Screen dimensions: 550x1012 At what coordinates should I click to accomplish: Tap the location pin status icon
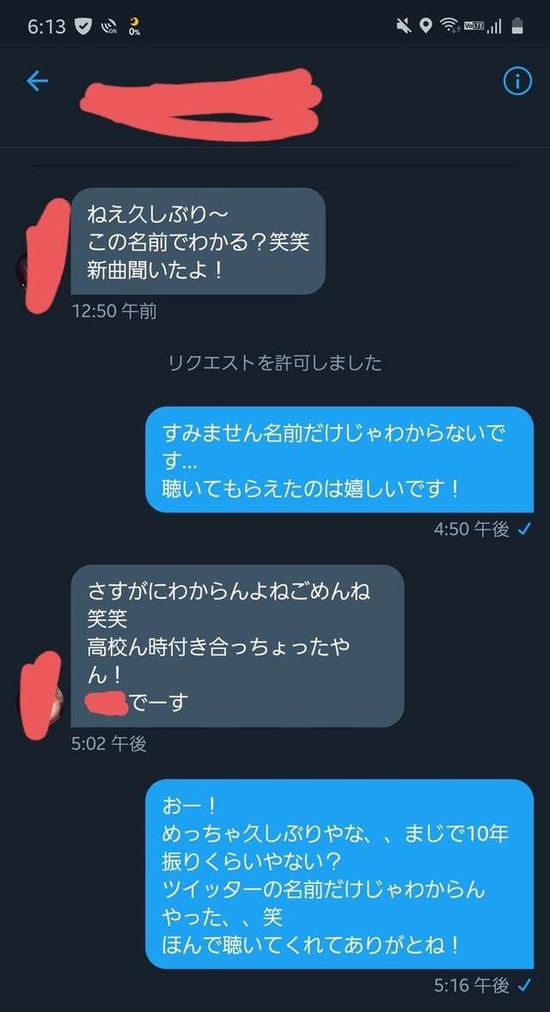(425, 26)
